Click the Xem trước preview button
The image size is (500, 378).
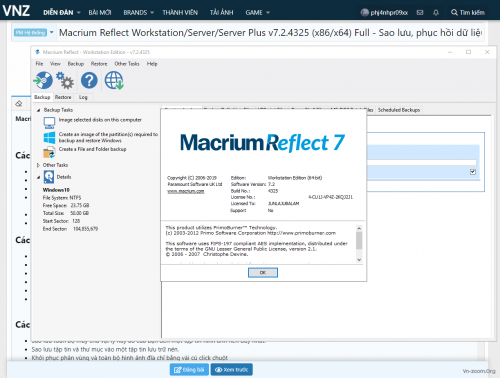pos(232,370)
